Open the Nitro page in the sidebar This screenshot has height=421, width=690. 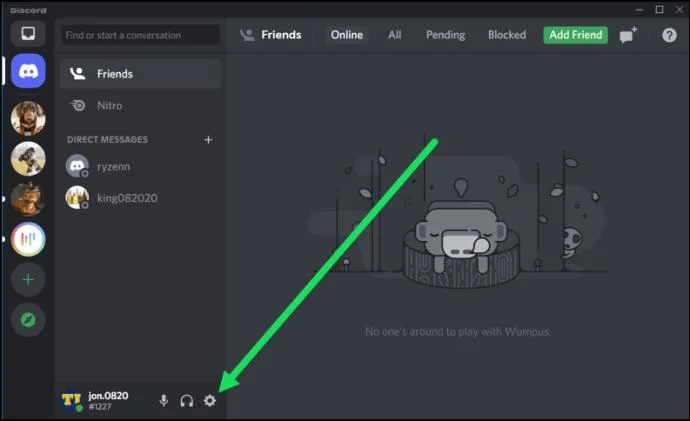tap(140, 106)
